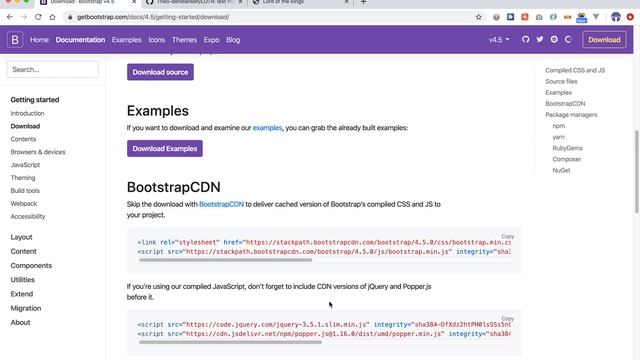Open the gray circular extension icon
The image size is (640, 360).
pyautogui.click(x=496, y=17)
